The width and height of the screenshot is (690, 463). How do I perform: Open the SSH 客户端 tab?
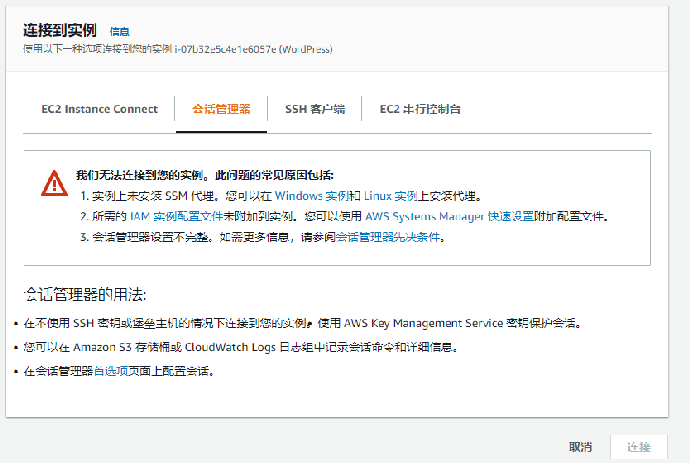point(314,109)
